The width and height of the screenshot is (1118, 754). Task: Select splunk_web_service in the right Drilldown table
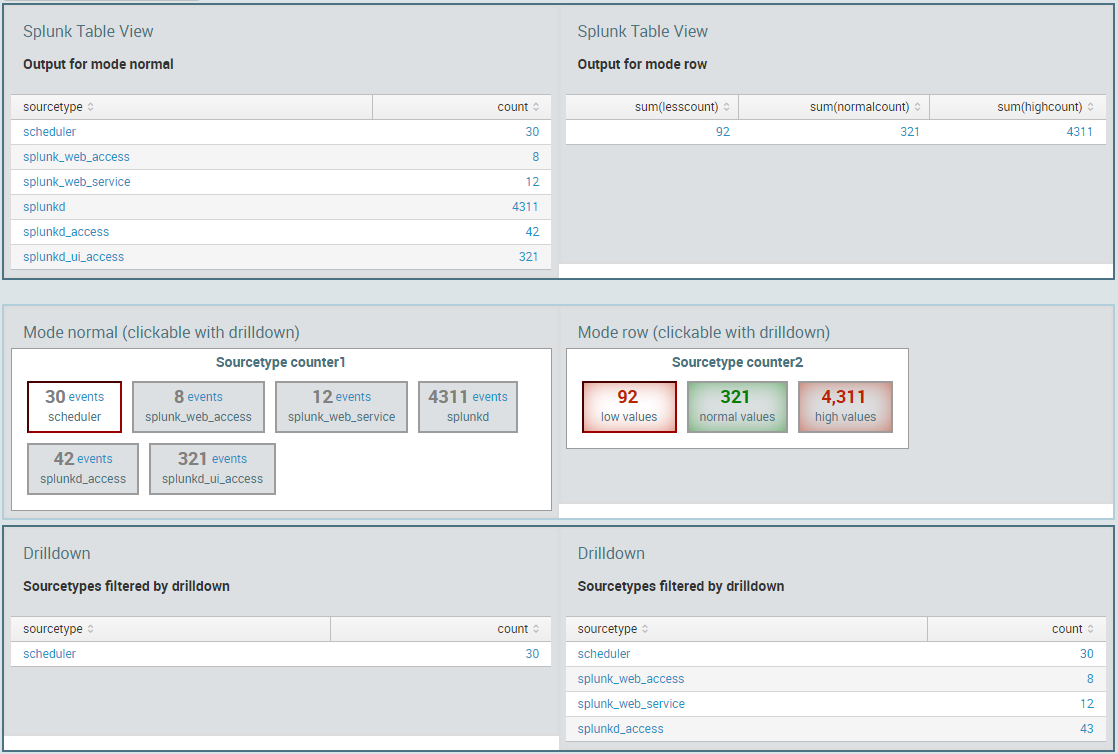click(x=631, y=704)
